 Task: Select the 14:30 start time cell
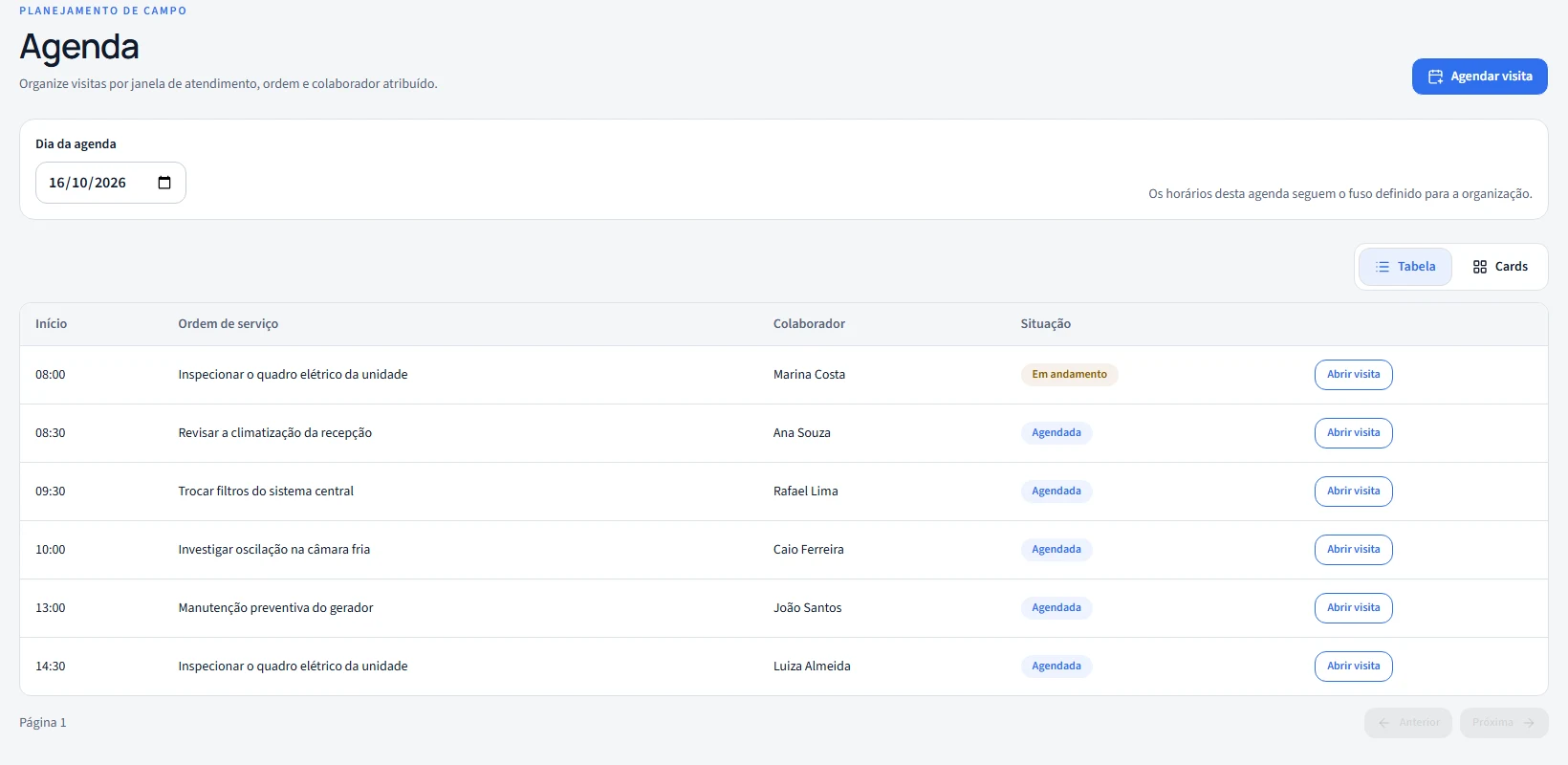coord(51,667)
